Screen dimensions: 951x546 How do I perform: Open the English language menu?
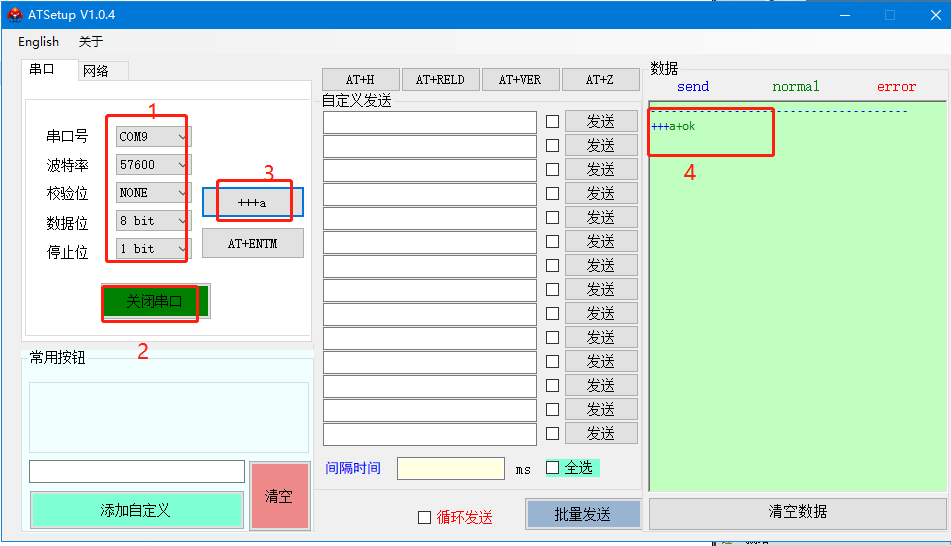pos(38,42)
